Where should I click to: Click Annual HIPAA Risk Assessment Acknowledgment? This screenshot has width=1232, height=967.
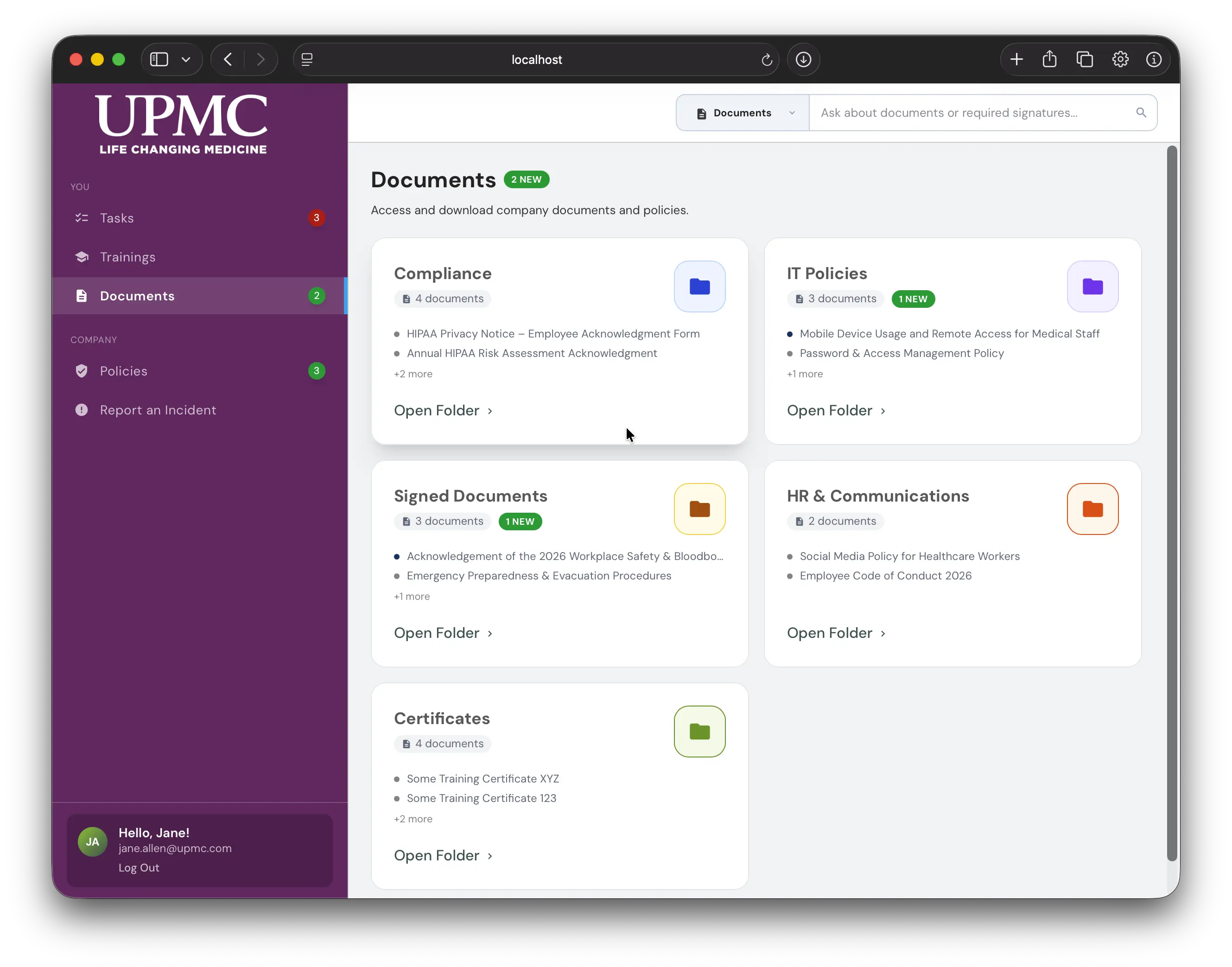pyautogui.click(x=532, y=353)
